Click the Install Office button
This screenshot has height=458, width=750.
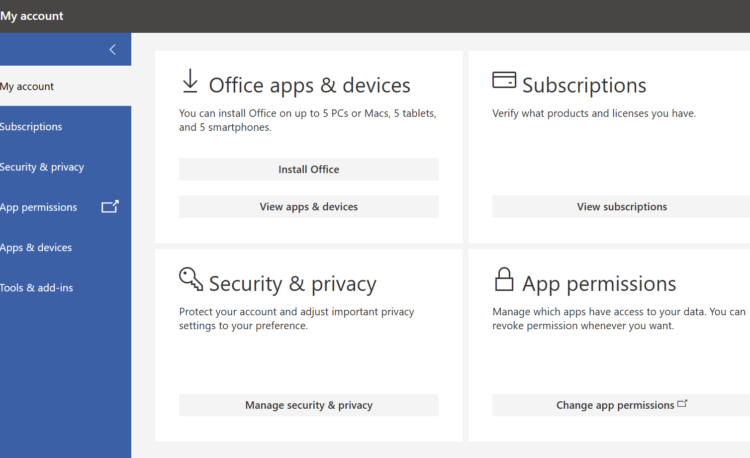tap(309, 169)
